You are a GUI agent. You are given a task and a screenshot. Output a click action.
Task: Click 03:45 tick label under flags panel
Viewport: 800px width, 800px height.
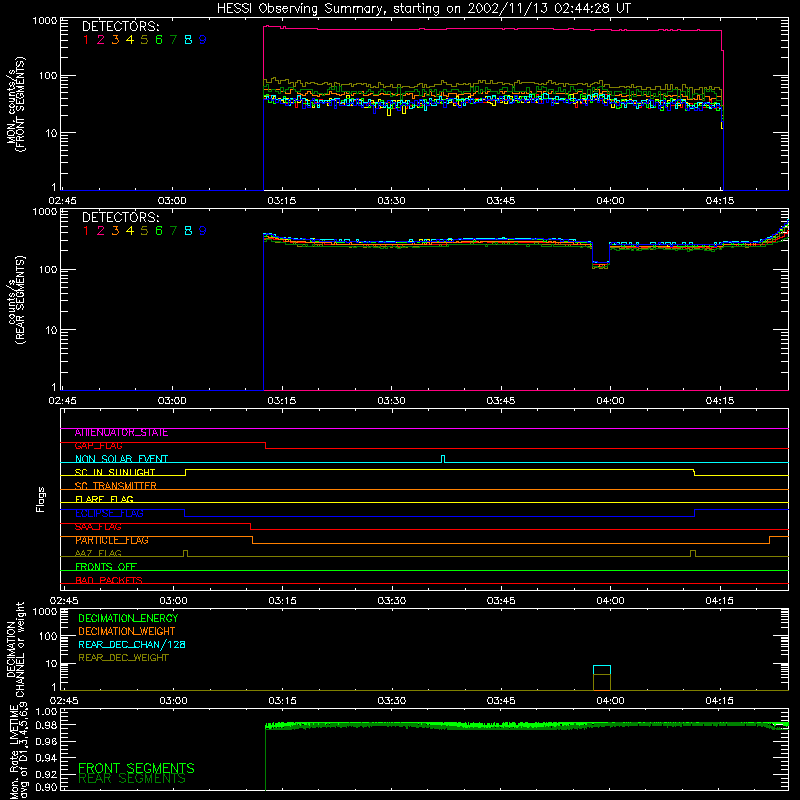click(x=501, y=601)
